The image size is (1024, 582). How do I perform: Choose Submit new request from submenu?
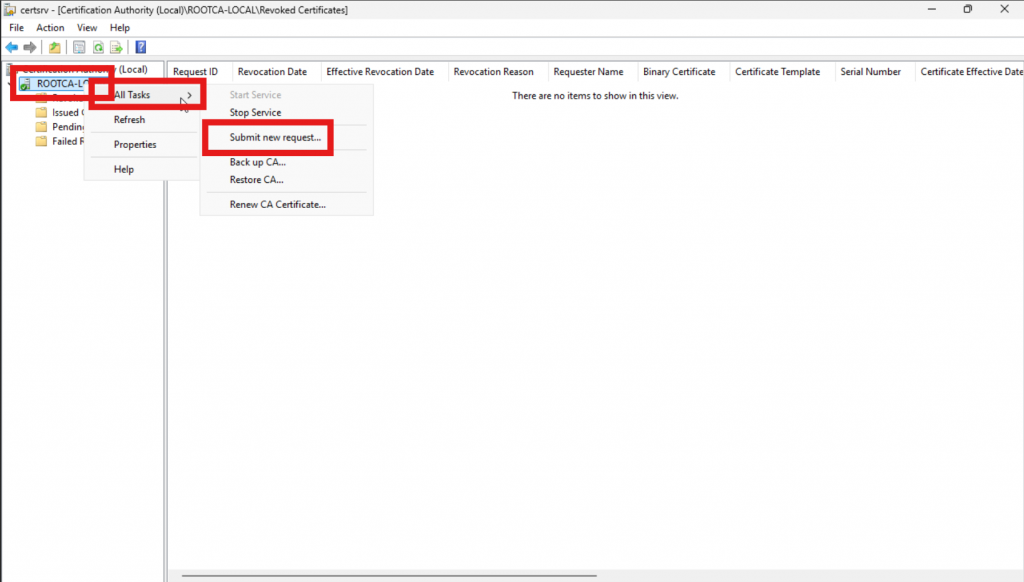pyautogui.click(x=275, y=137)
